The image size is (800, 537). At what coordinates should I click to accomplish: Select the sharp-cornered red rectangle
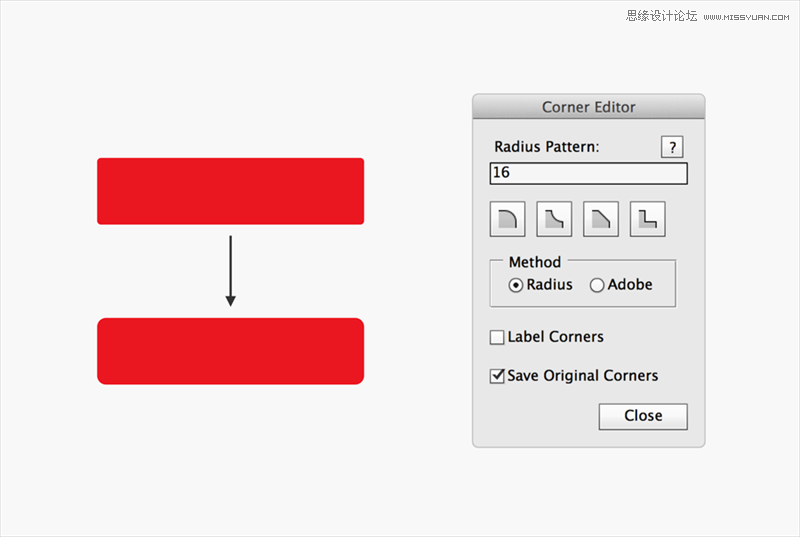pos(231,191)
